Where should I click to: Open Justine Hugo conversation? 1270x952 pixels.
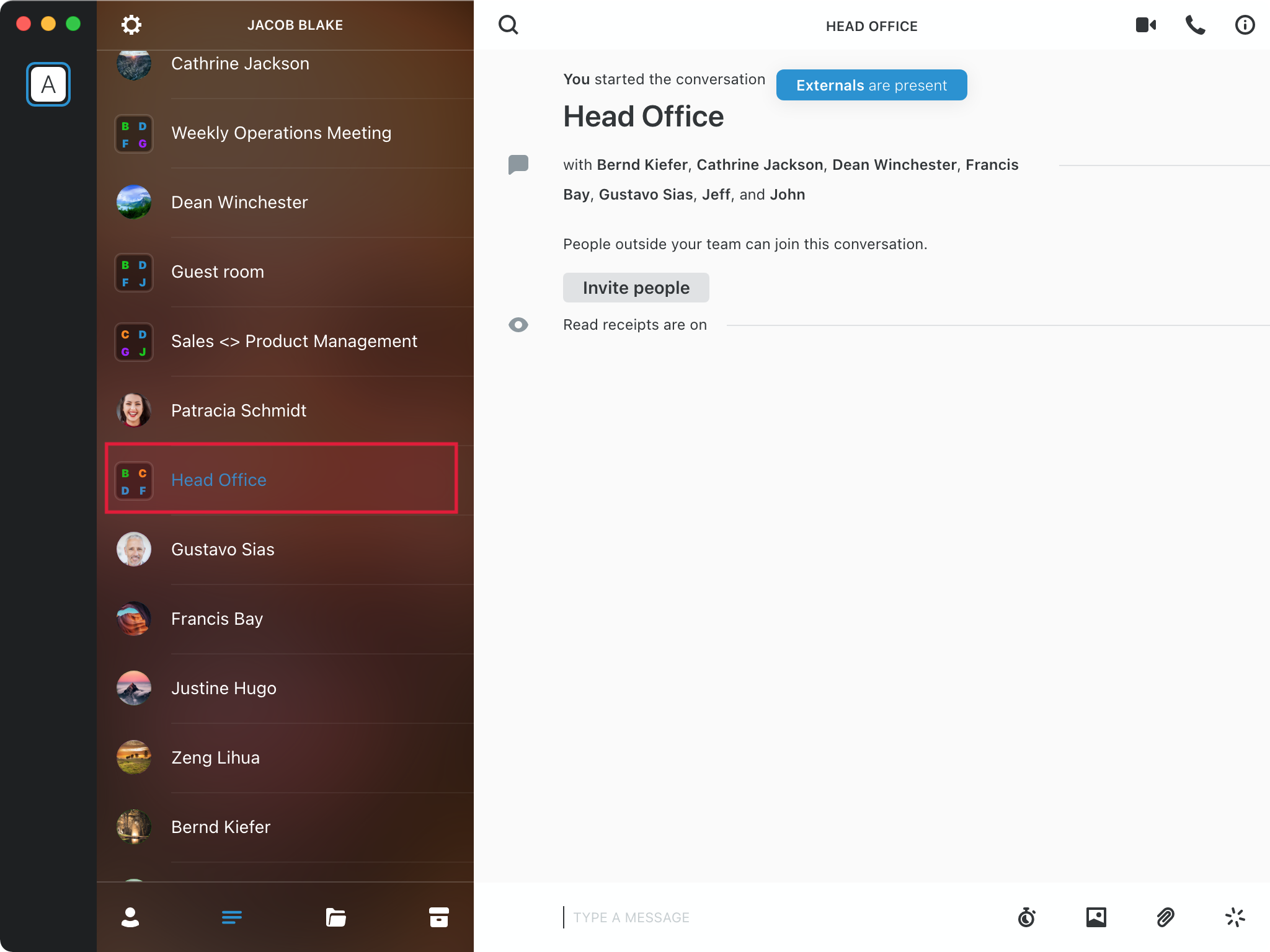[285, 689]
